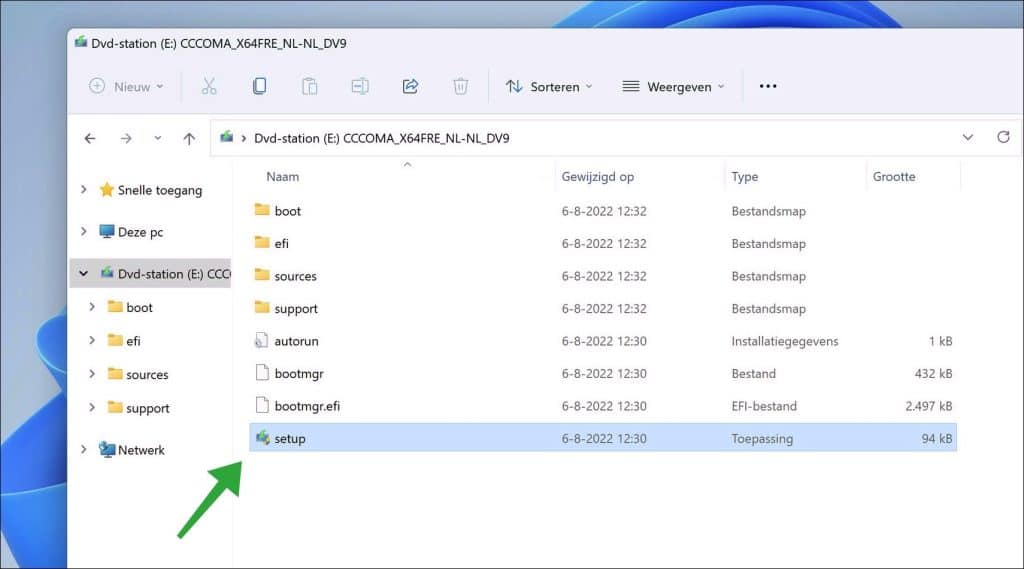Click the Paste clipboard icon
Screen dimensions: 1024x569
click(x=310, y=86)
